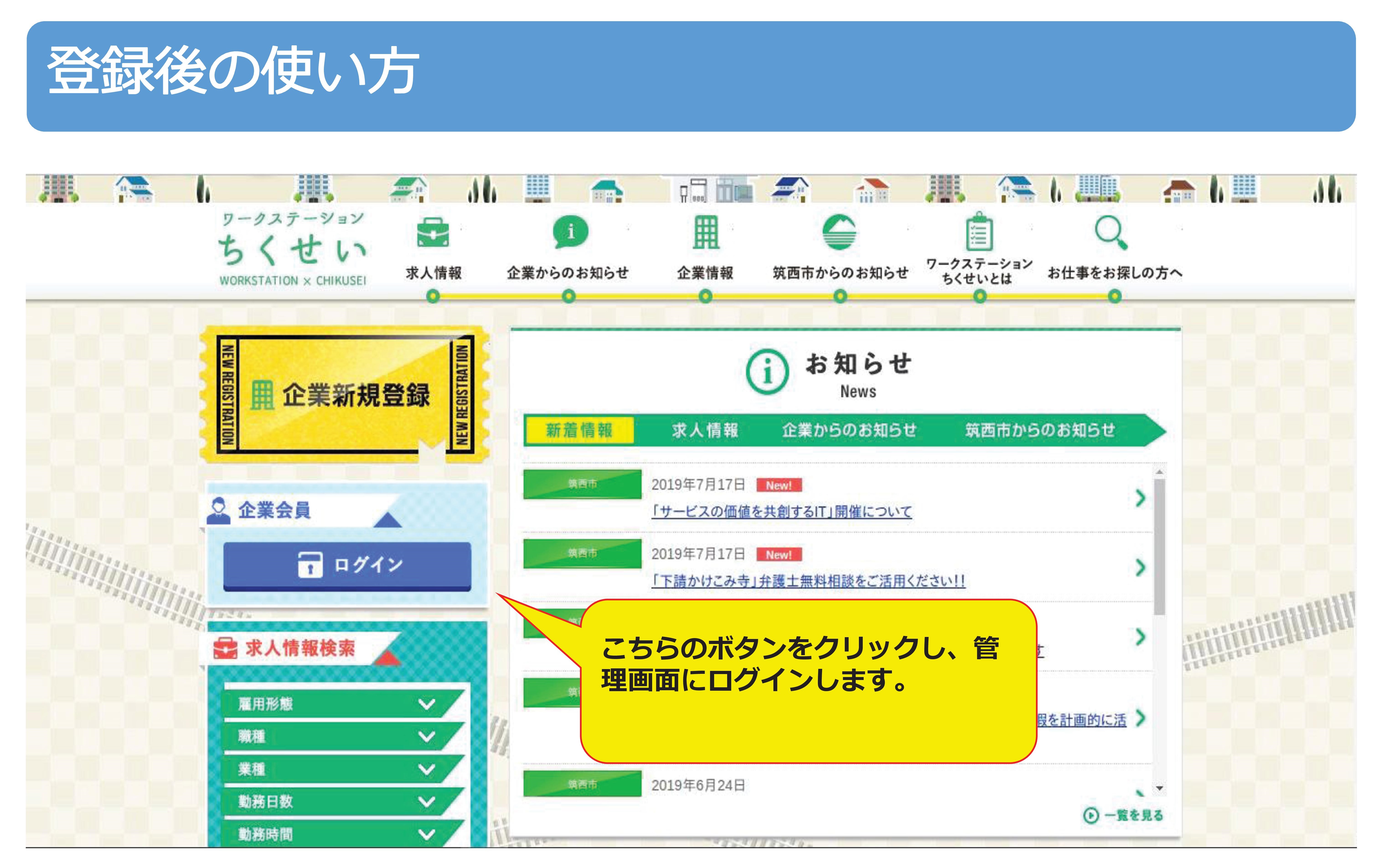Click the 企業新規登録 ticket banner
The image size is (1377, 868).
(345, 394)
